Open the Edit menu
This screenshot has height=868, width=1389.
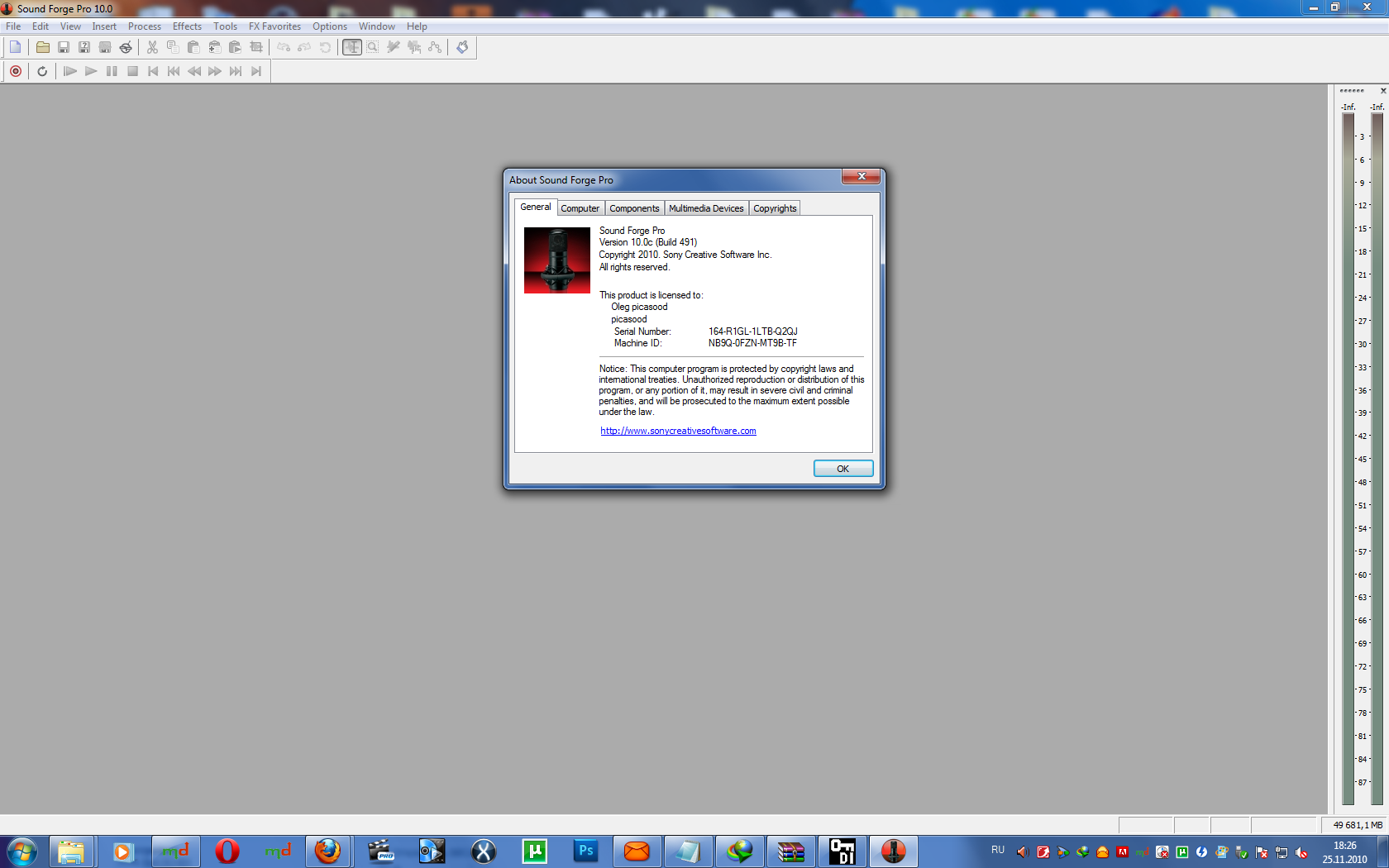click(x=41, y=26)
